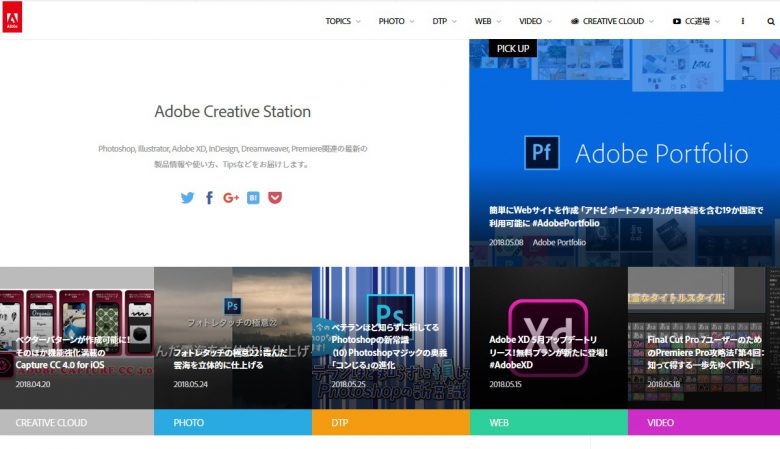
Task: Click the PICK UP label badge
Action: [513, 48]
